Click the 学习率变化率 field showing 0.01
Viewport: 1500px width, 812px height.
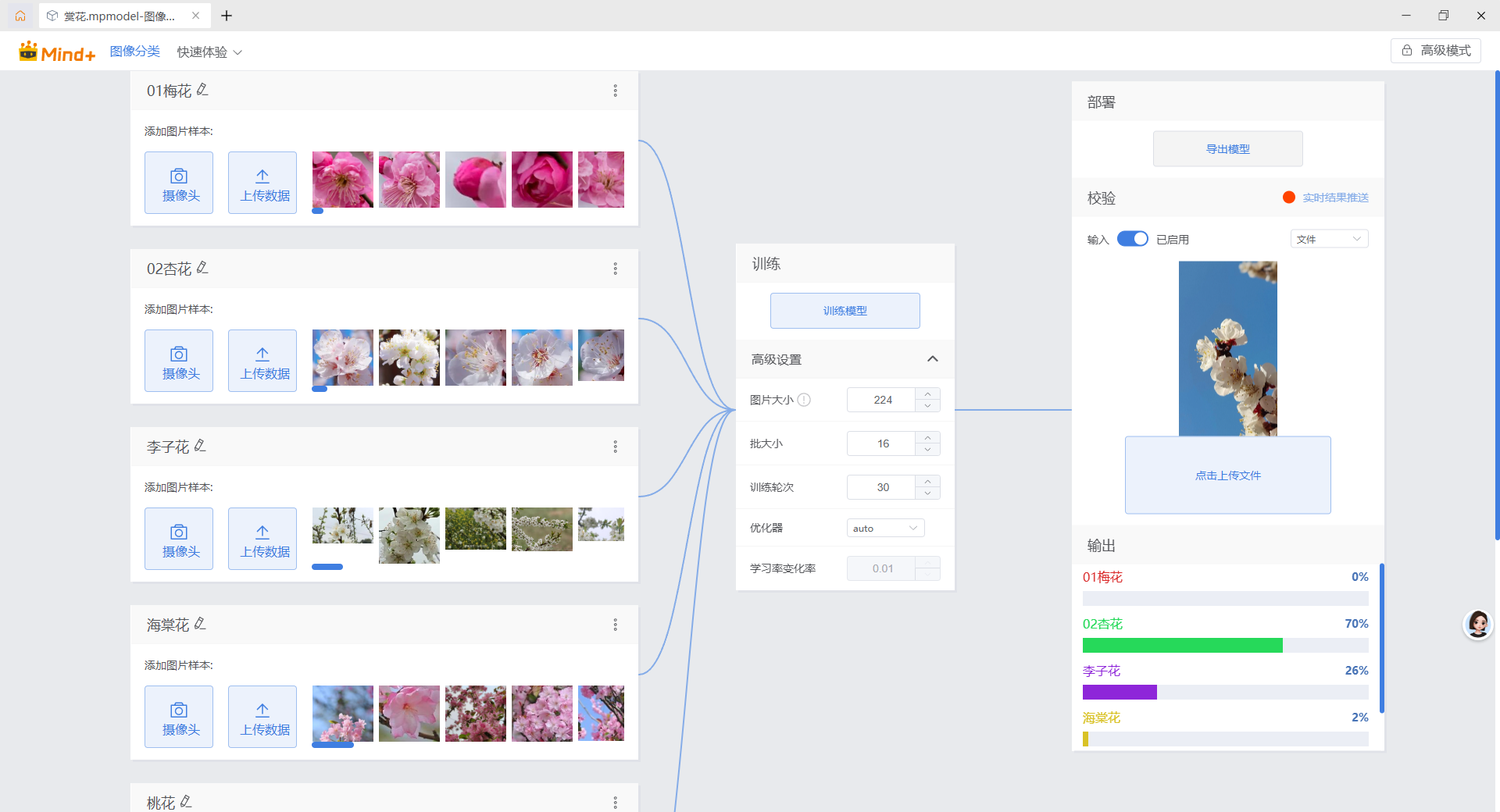point(882,568)
